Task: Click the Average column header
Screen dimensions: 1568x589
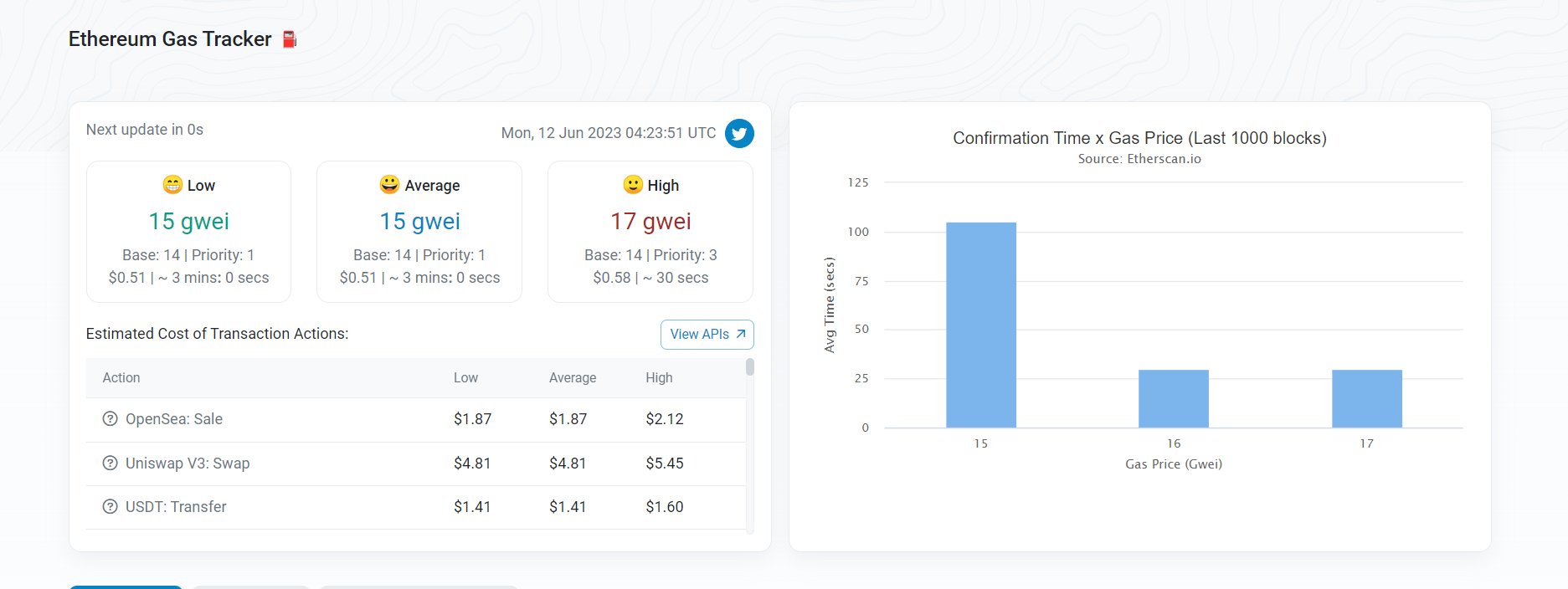Action: 573,378
